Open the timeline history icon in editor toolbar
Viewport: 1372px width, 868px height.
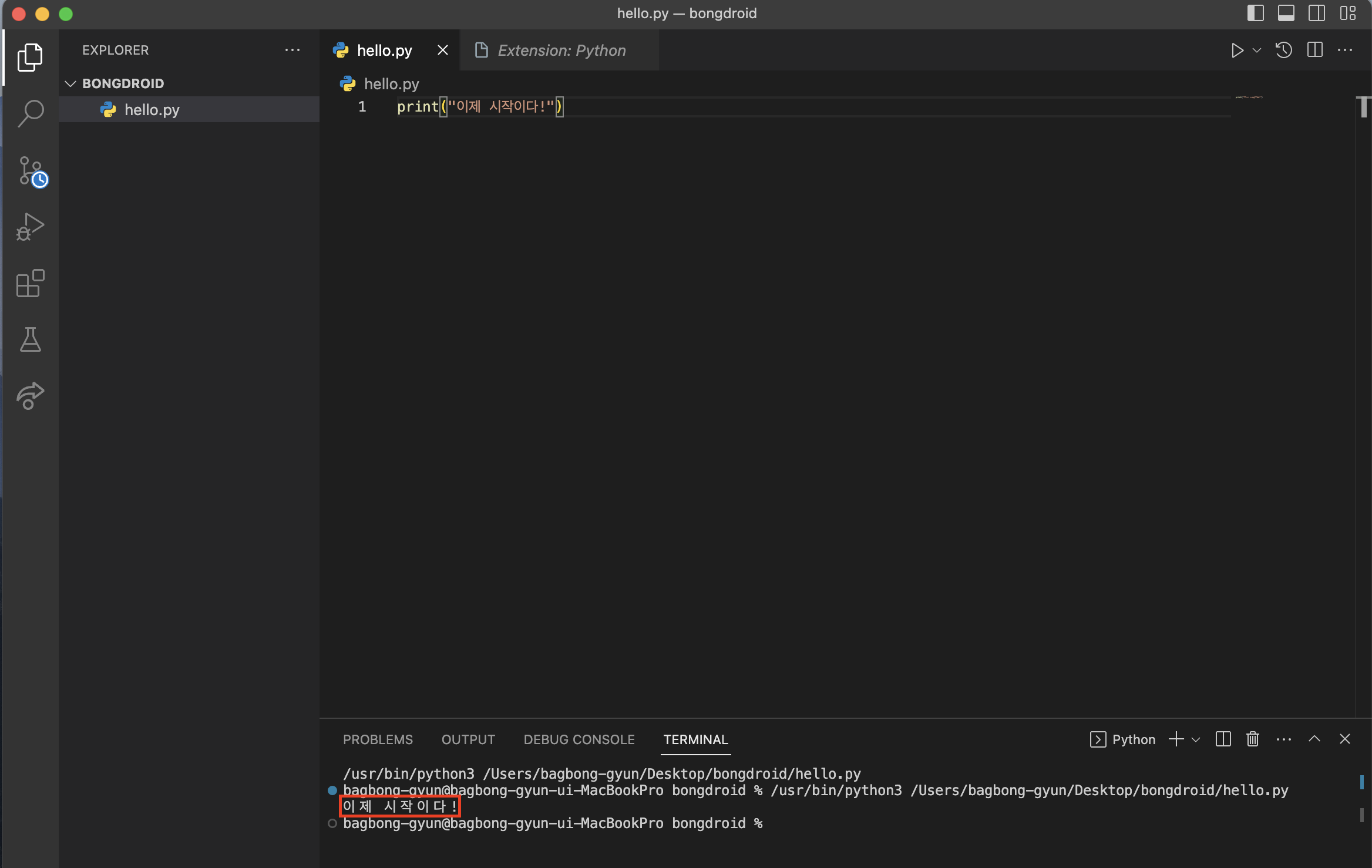1284,51
